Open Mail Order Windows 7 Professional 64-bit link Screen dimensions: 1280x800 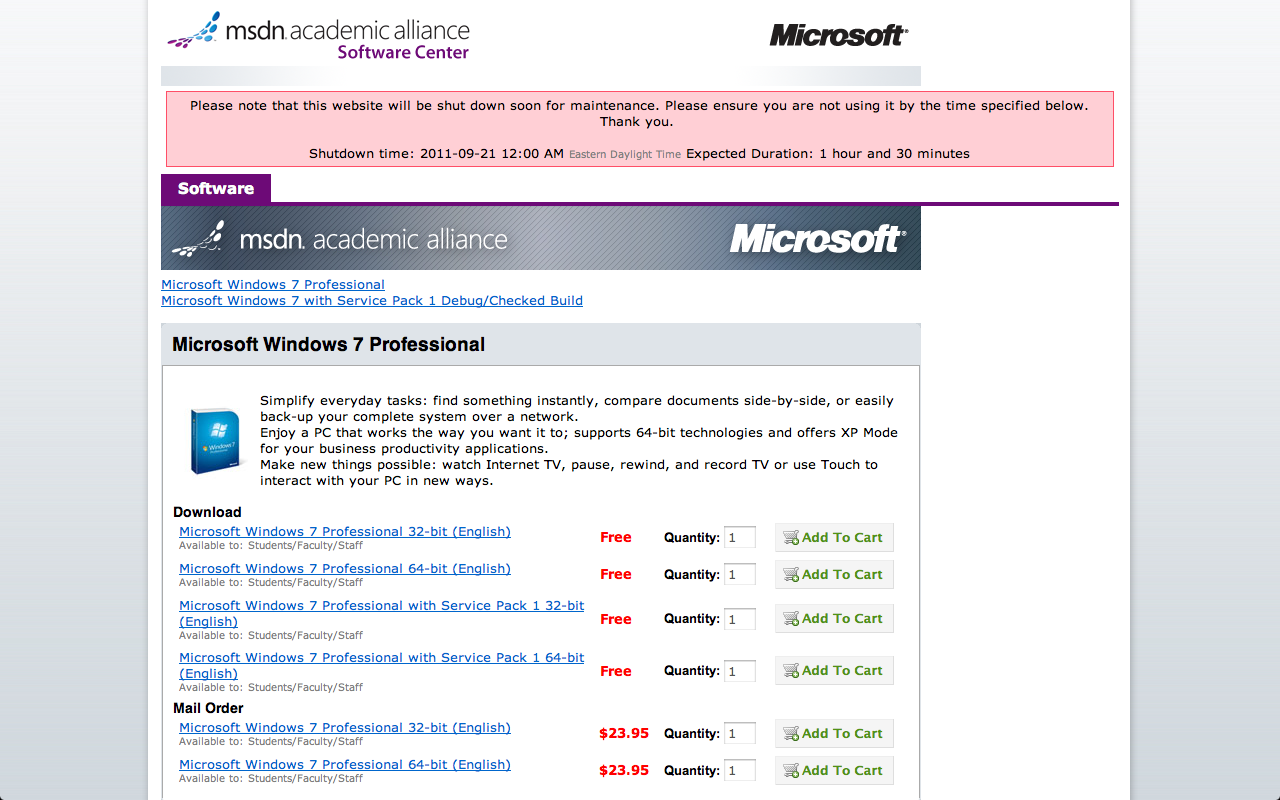[345, 765]
